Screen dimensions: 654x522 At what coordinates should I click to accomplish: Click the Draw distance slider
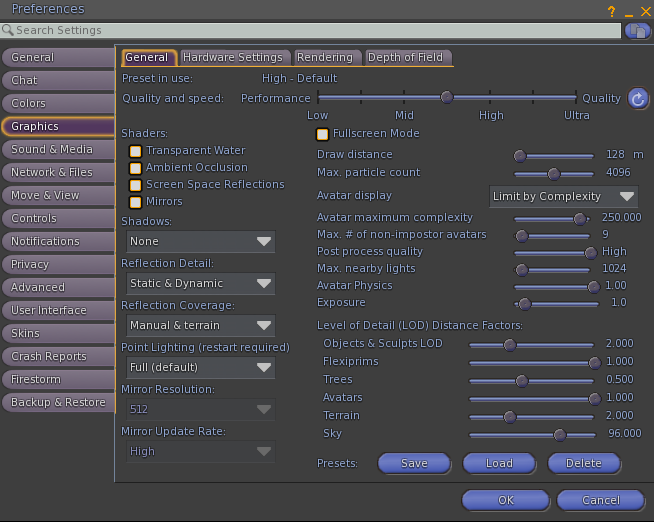point(554,156)
